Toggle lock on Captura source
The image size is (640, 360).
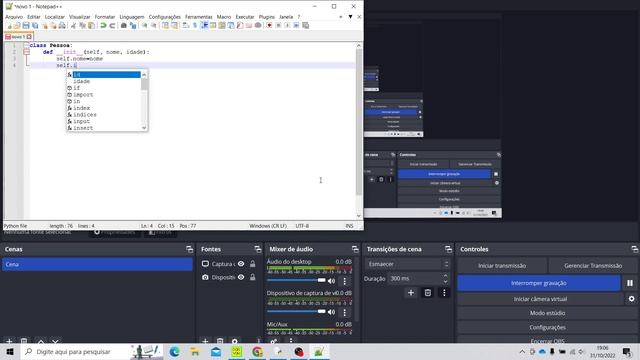[253, 264]
